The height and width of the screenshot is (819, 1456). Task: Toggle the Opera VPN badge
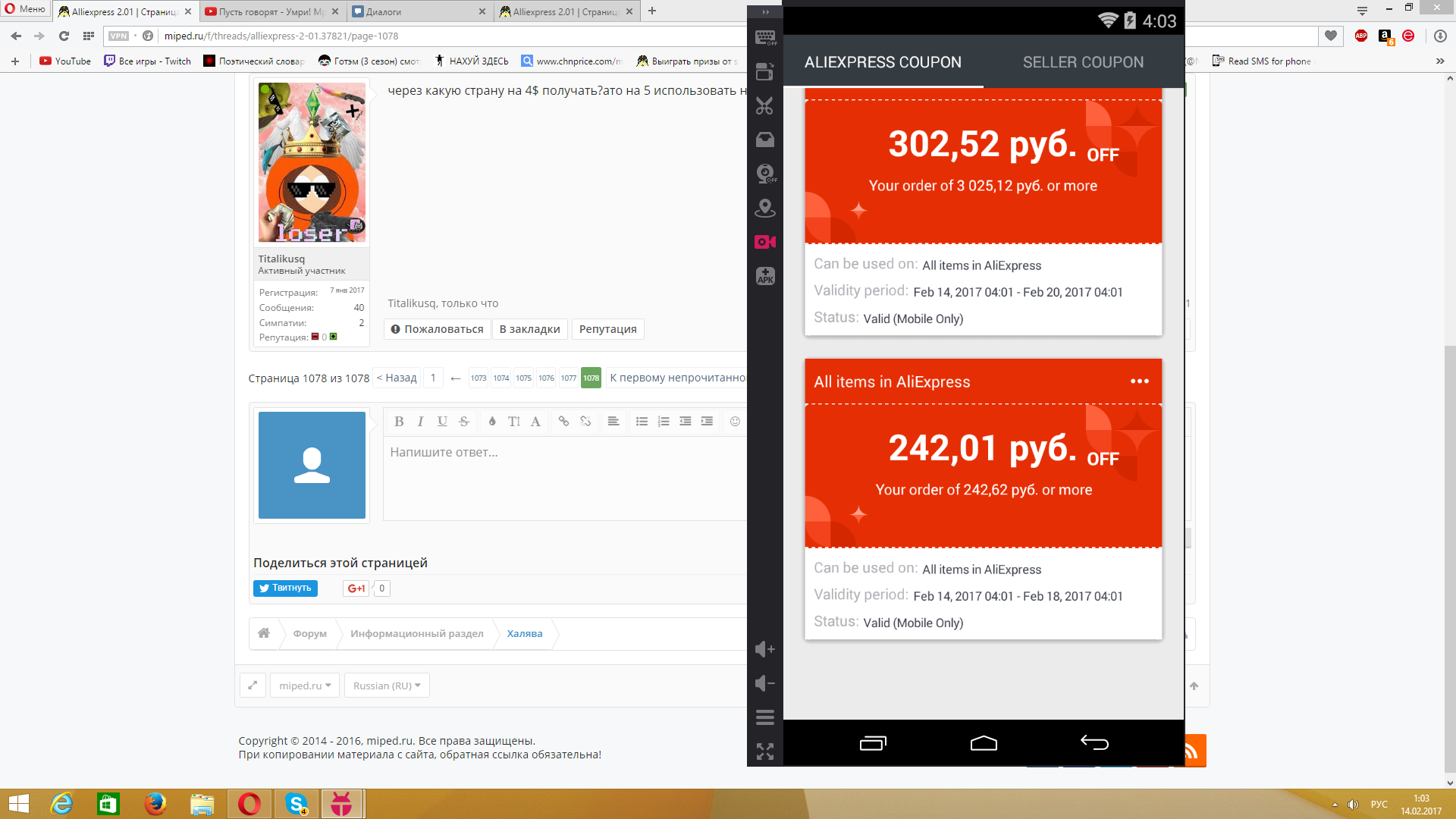tap(118, 36)
